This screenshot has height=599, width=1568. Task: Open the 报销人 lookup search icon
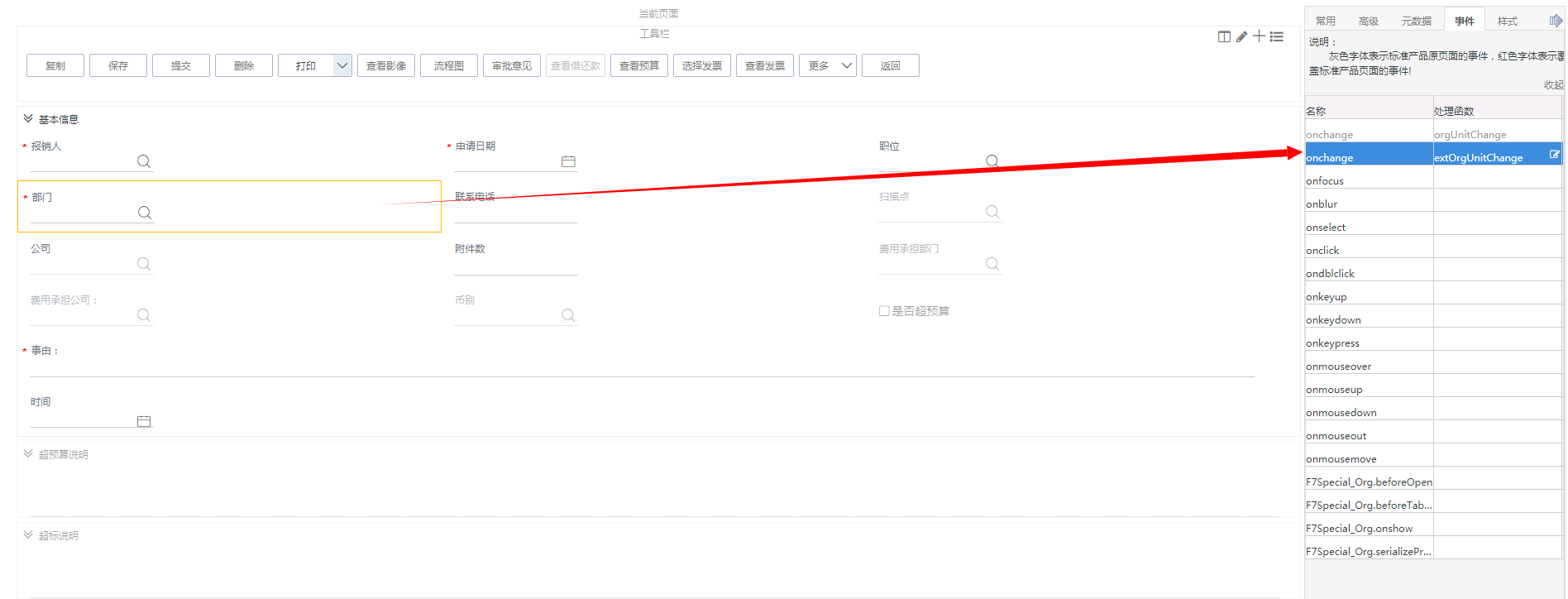click(144, 161)
